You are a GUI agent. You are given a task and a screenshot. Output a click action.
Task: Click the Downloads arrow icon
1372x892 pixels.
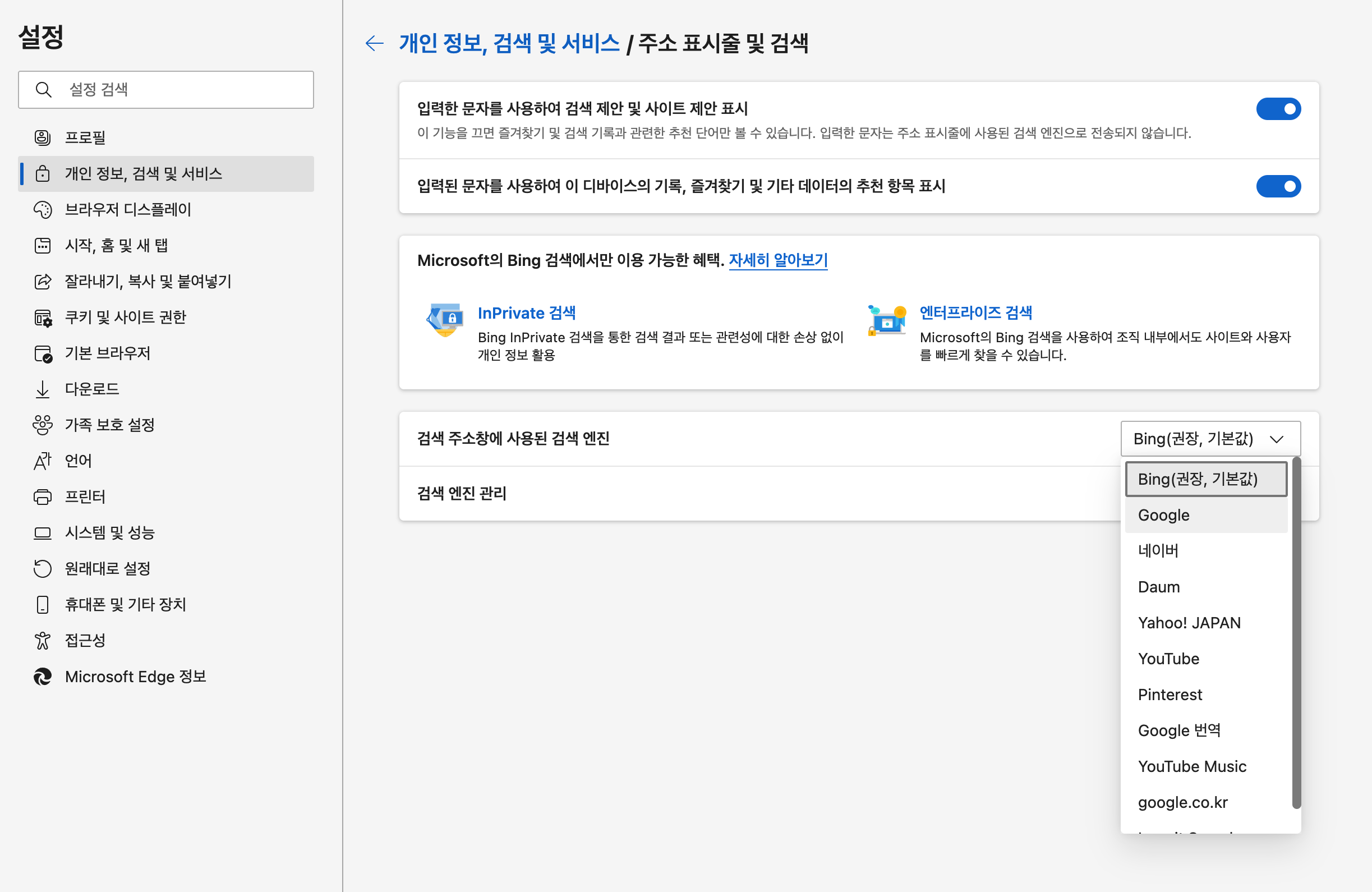tap(43, 389)
